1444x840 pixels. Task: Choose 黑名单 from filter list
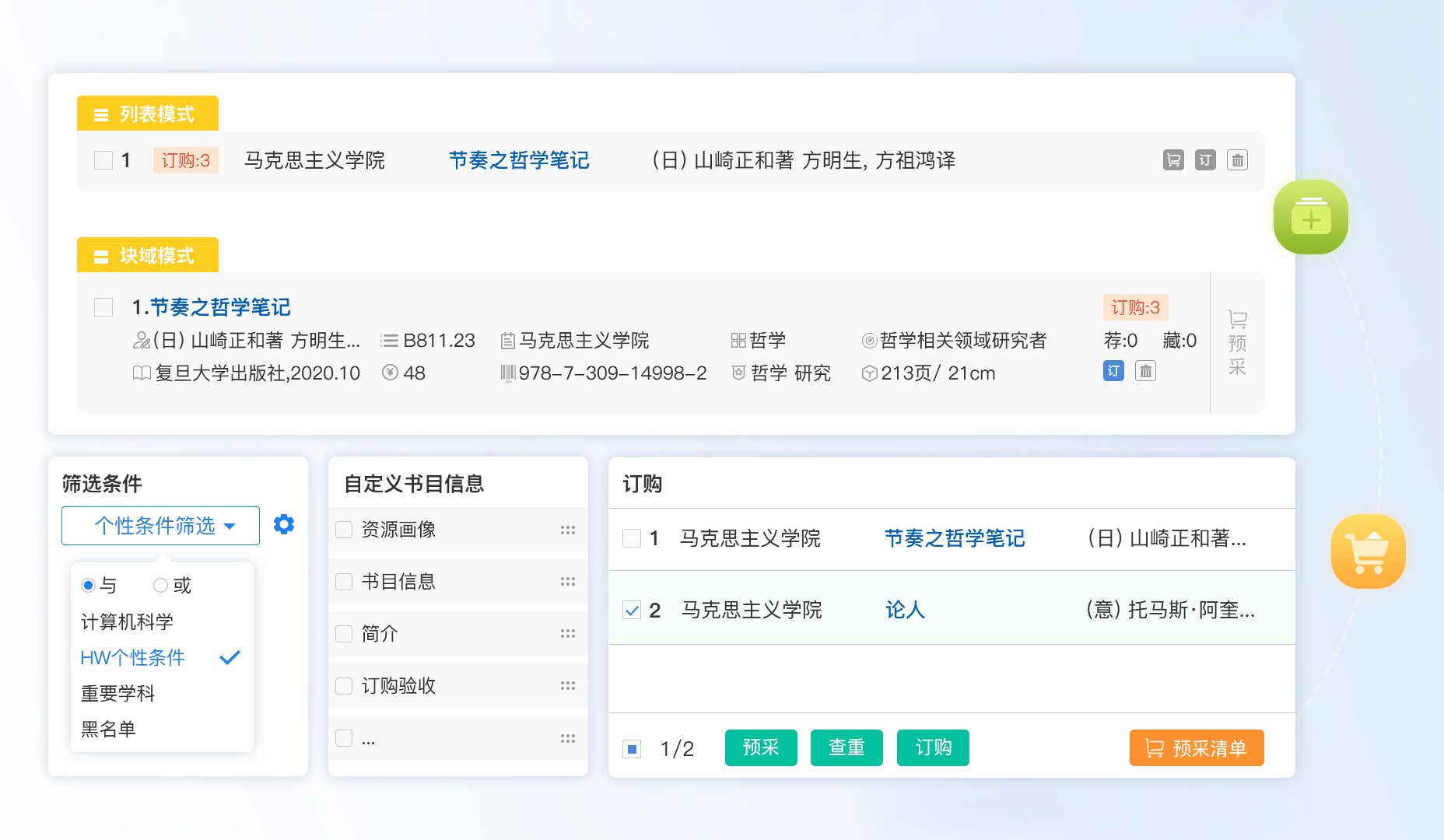(x=108, y=729)
